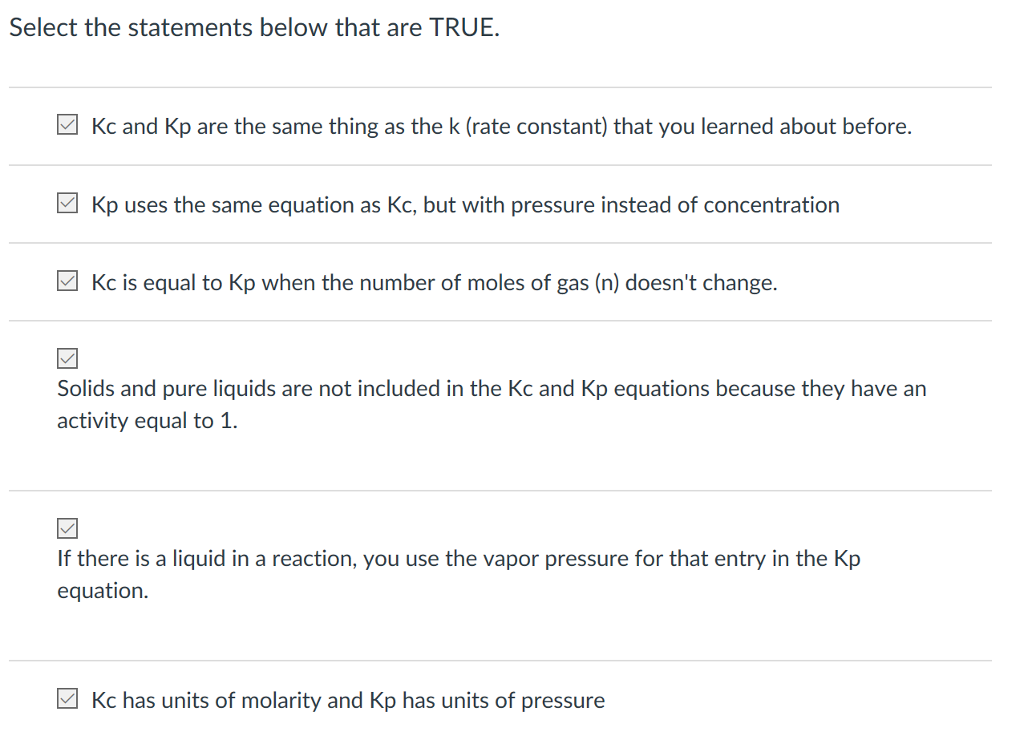Image resolution: width=1024 pixels, height=744 pixels.
Task: Select the statement about liquid vapor pressure
Action: (456, 574)
